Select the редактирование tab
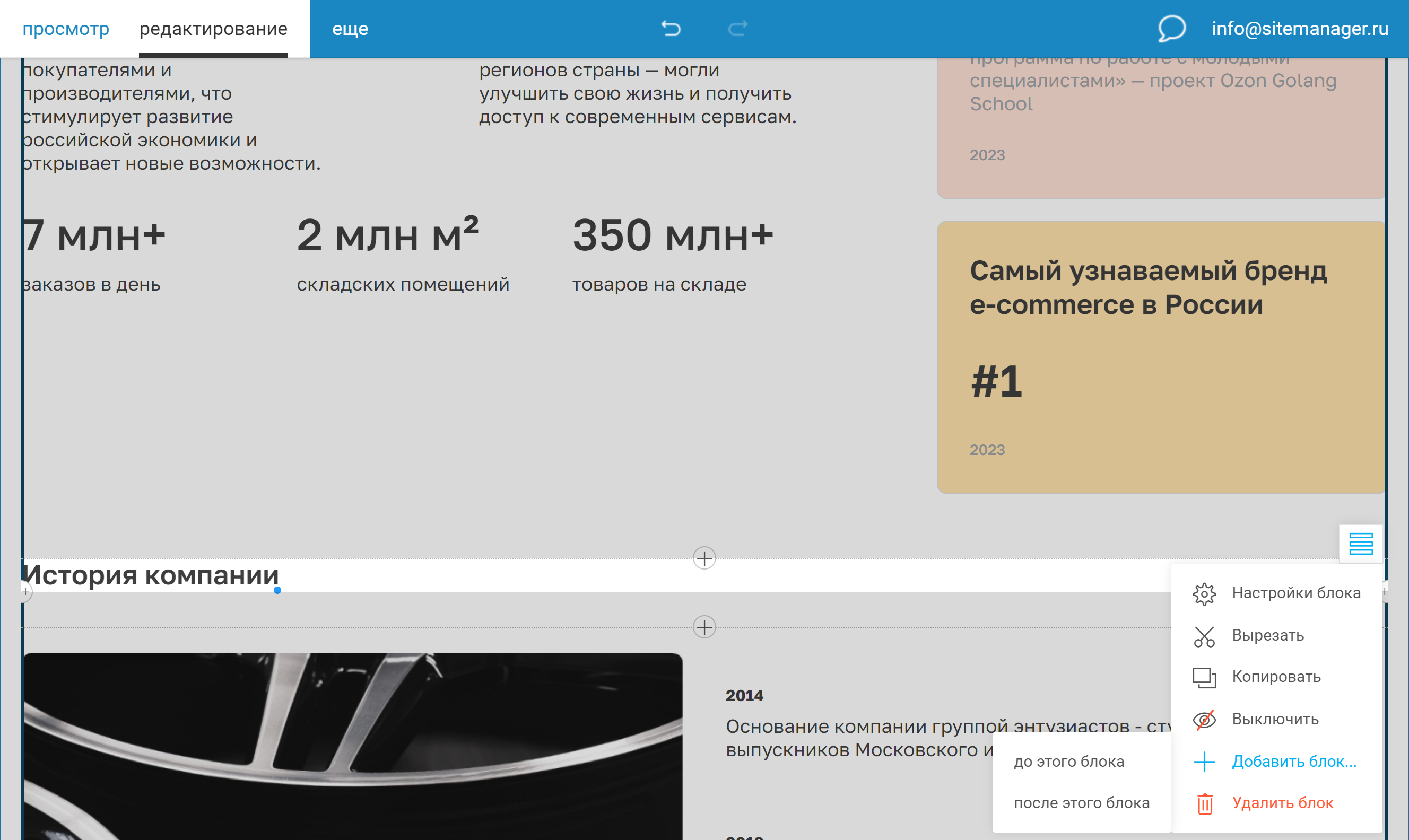Image resolution: width=1409 pixels, height=840 pixels. [213, 28]
